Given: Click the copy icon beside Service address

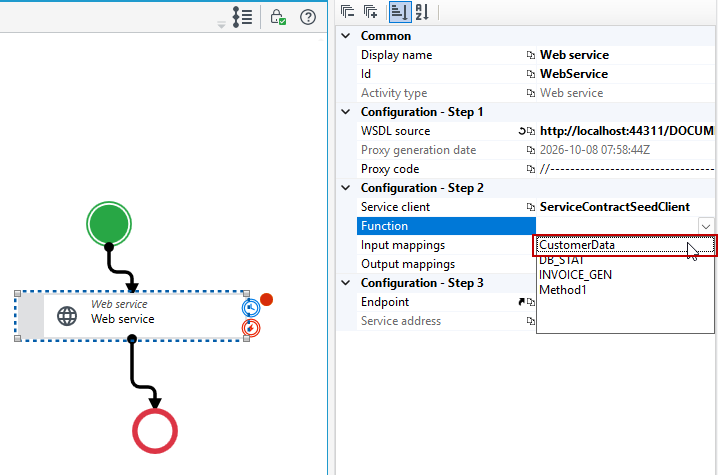Looking at the screenshot, I should point(531,321).
